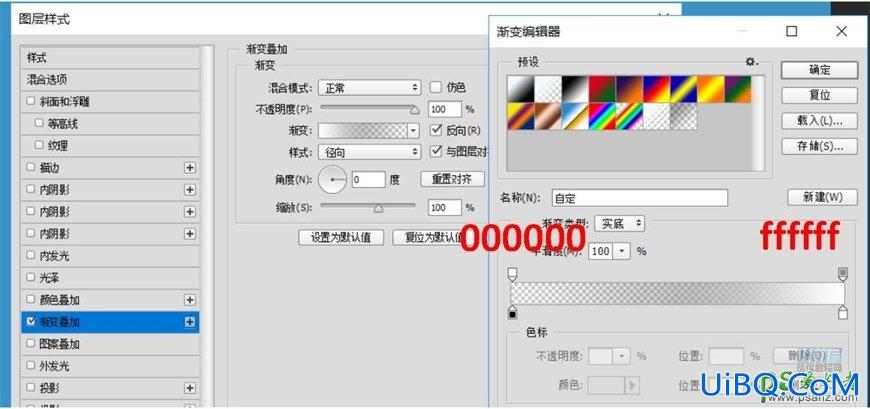Click the 设置为默认值 button
Screen dimensions: 870x409
(341, 238)
